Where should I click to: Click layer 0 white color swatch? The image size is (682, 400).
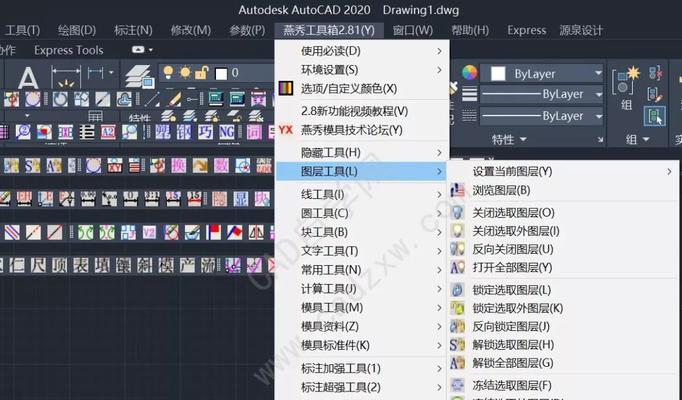[221, 73]
